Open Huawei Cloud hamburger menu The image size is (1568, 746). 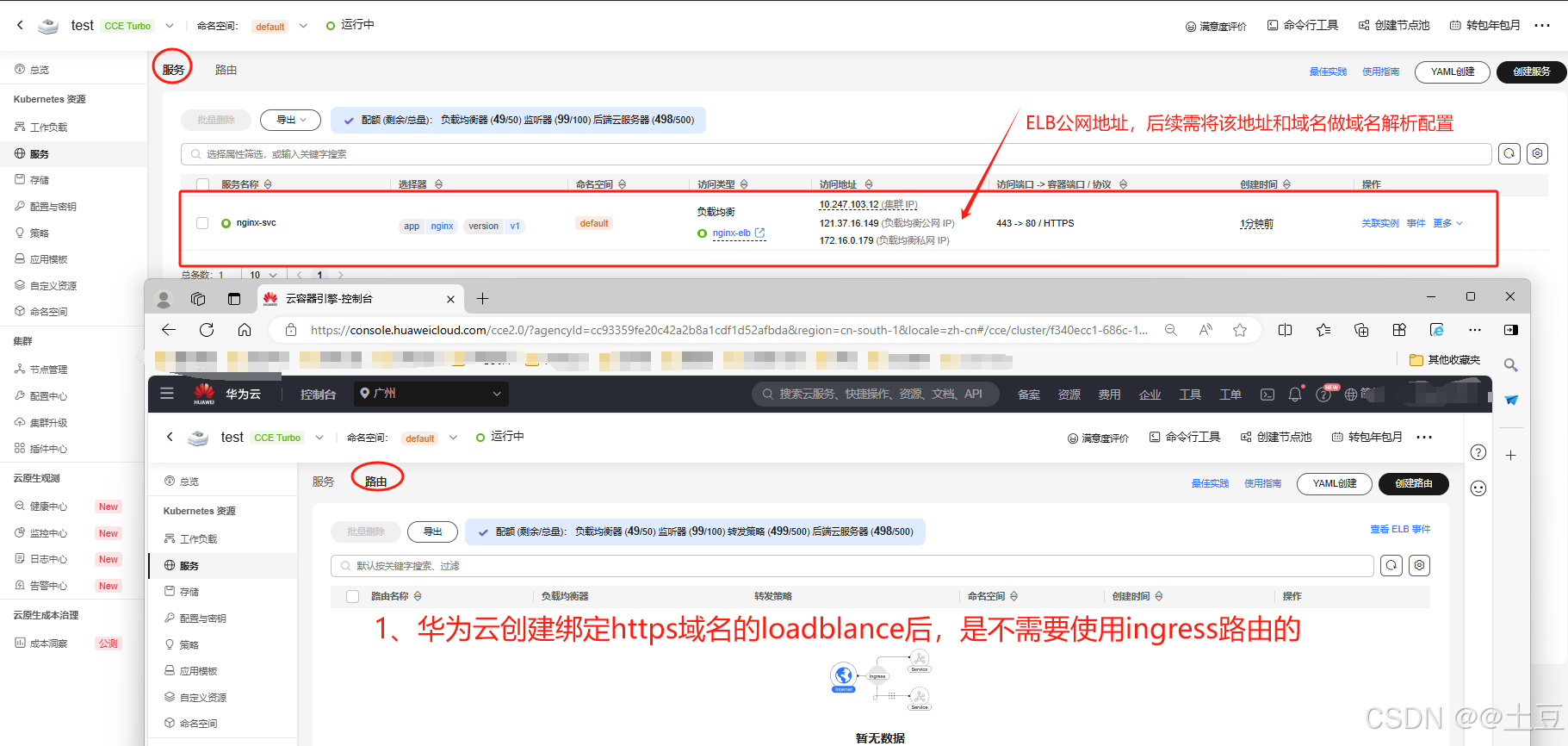(167, 394)
